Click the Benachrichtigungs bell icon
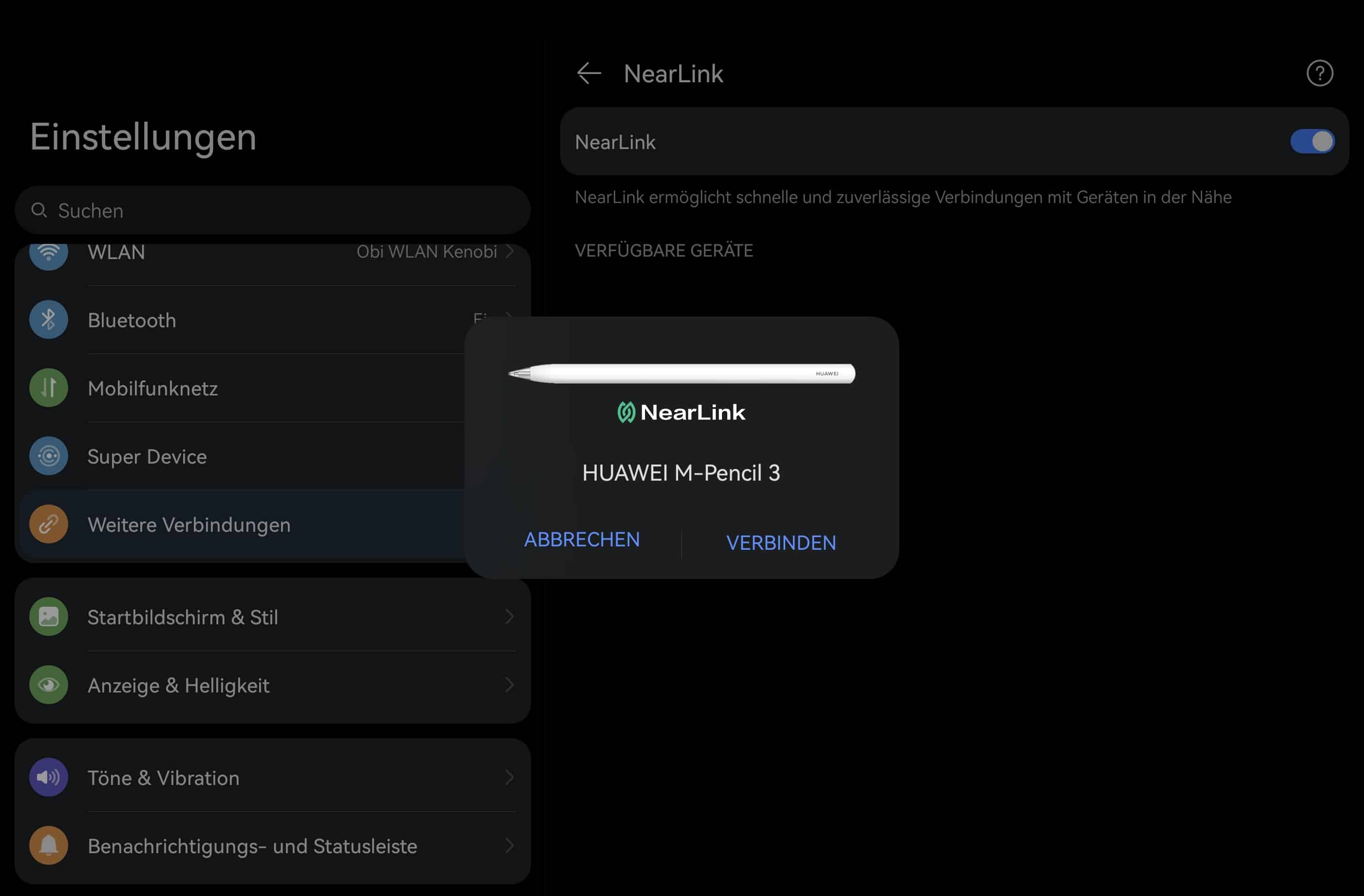This screenshot has width=1364, height=896. pyautogui.click(x=49, y=845)
